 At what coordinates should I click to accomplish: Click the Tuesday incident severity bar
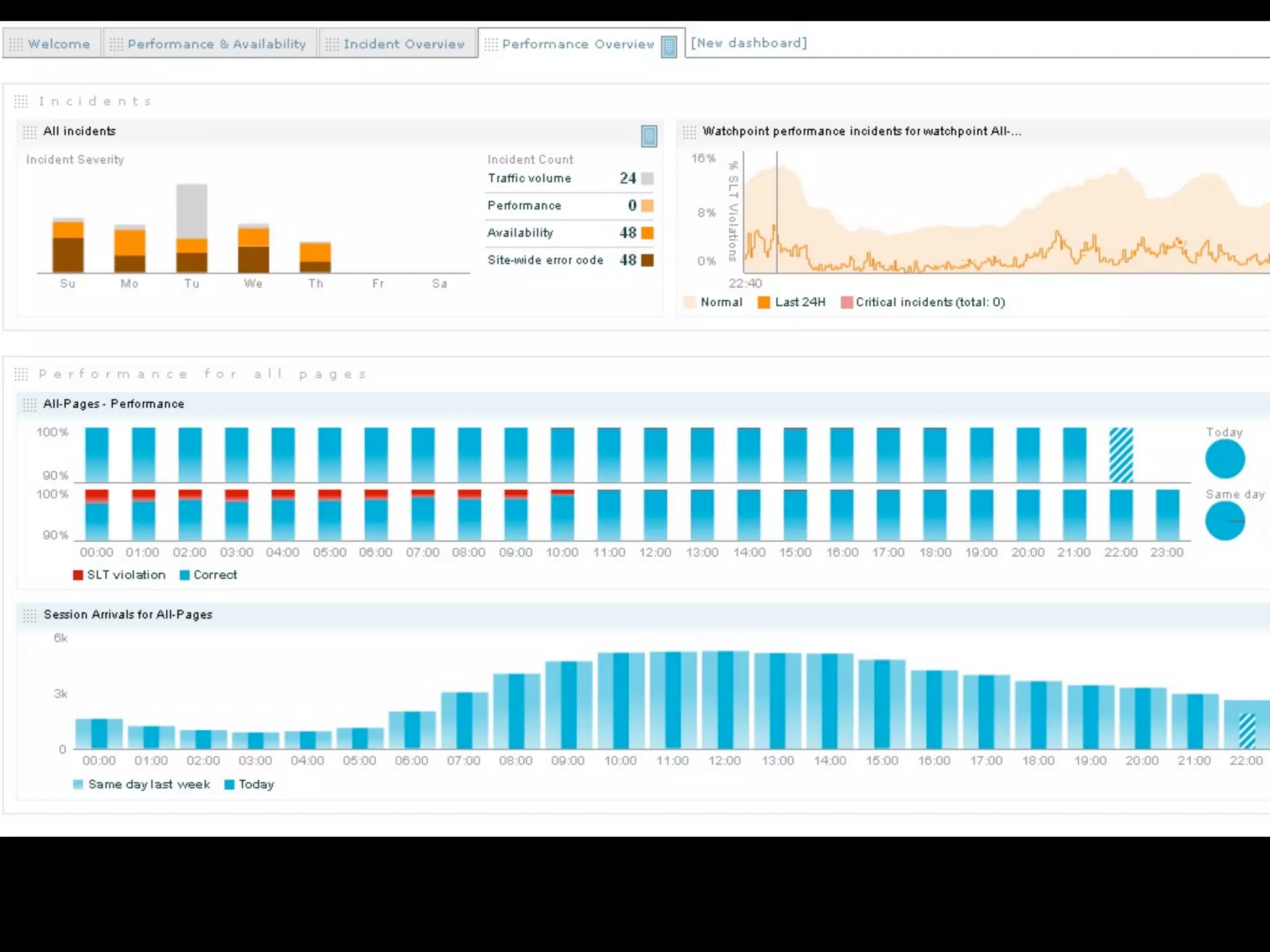tap(192, 228)
